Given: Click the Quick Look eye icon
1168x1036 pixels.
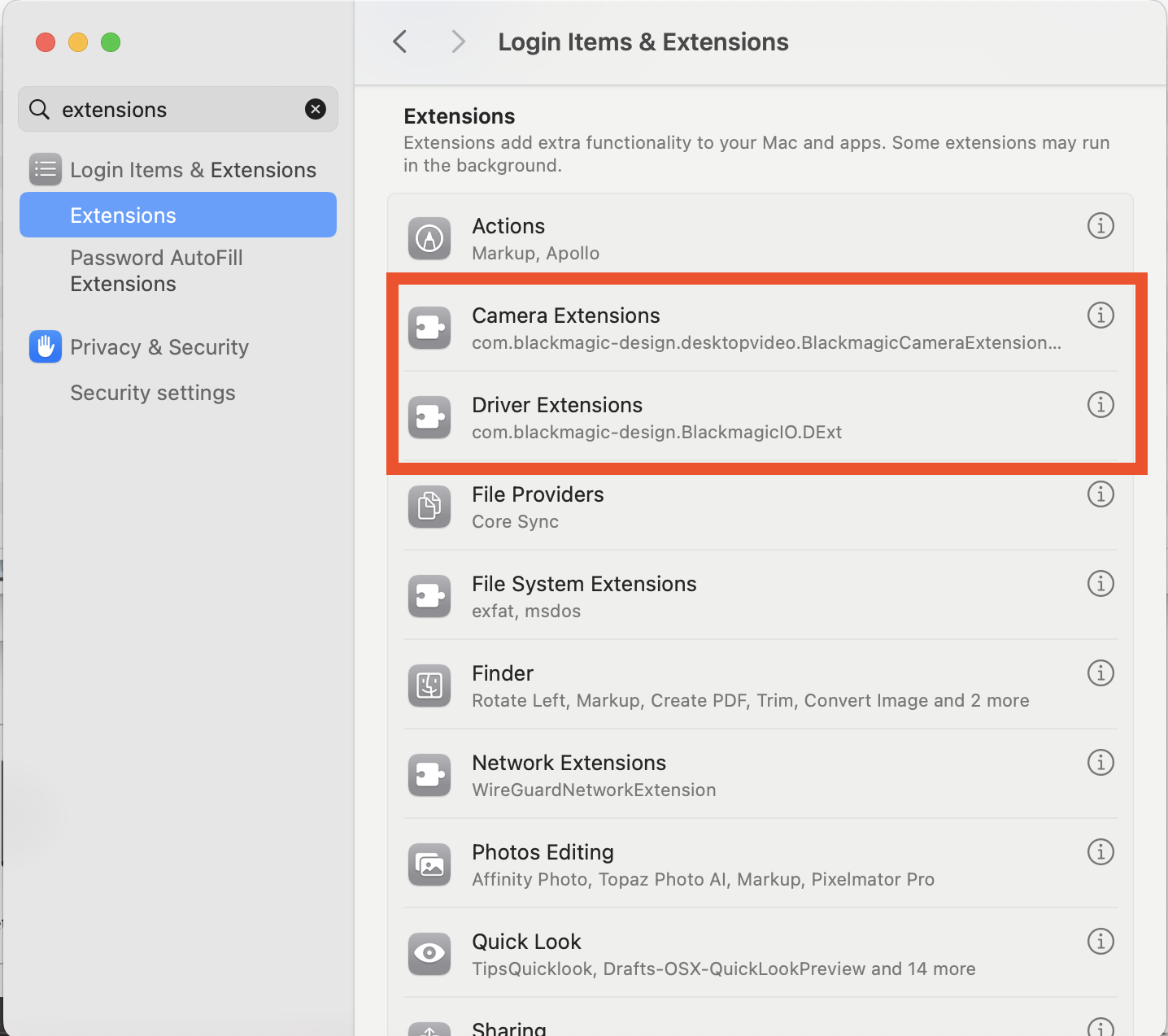Looking at the screenshot, I should pyautogui.click(x=429, y=954).
